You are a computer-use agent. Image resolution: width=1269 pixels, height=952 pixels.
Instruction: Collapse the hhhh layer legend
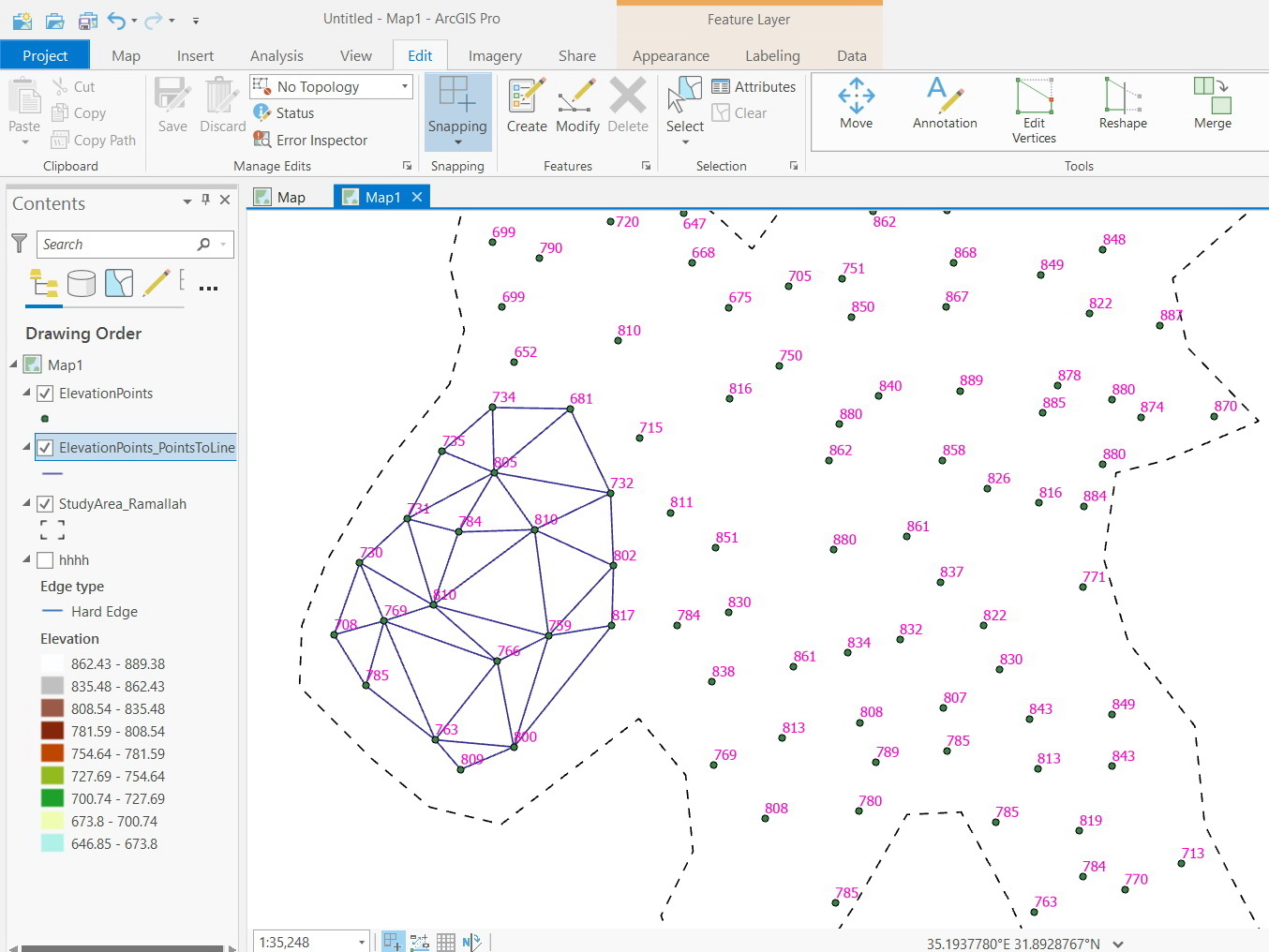(x=26, y=559)
